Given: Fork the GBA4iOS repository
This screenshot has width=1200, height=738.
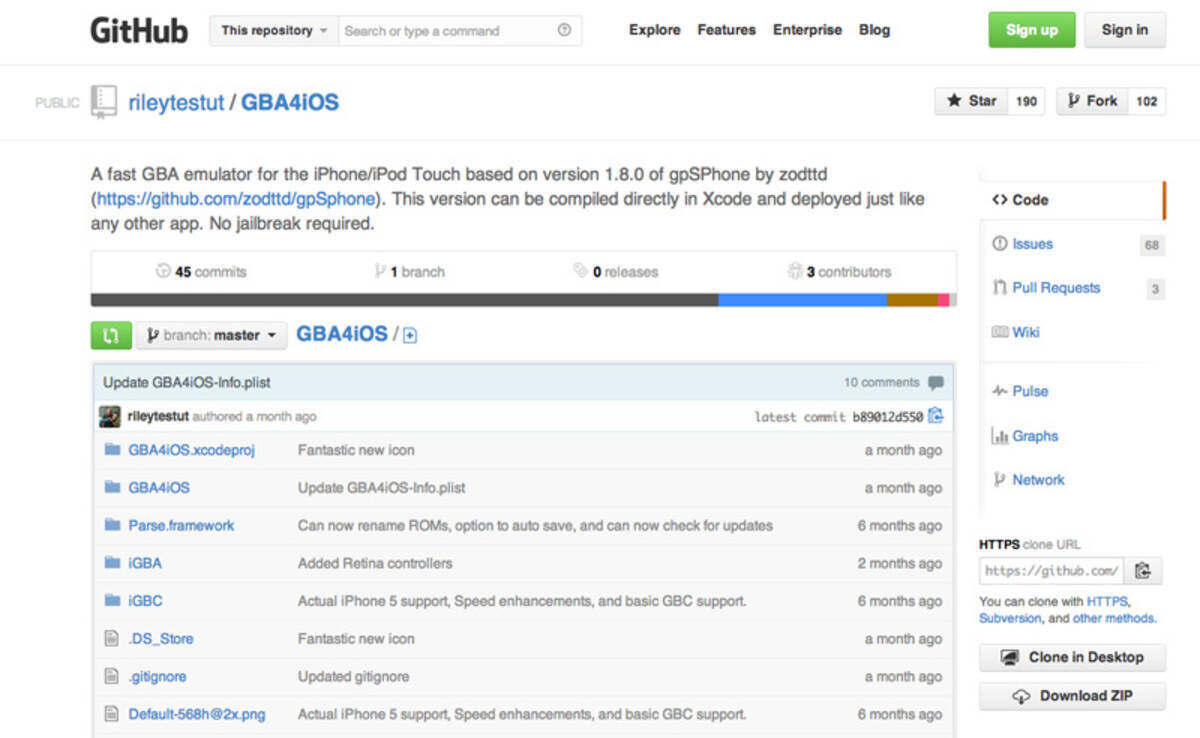Looking at the screenshot, I should point(1092,101).
